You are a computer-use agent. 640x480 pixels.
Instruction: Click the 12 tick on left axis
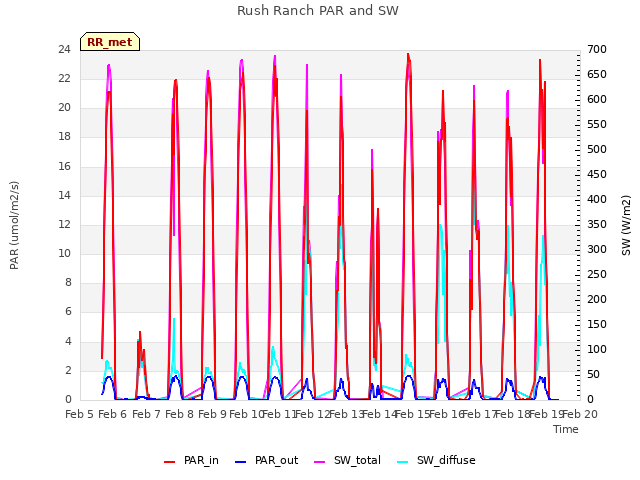click(x=64, y=225)
